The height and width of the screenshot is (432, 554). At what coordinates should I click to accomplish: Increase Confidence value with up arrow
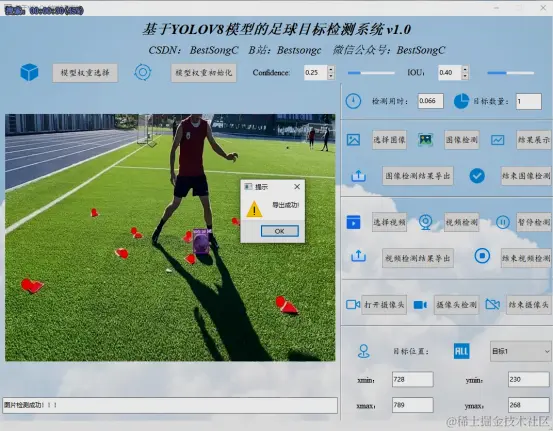[331, 69]
